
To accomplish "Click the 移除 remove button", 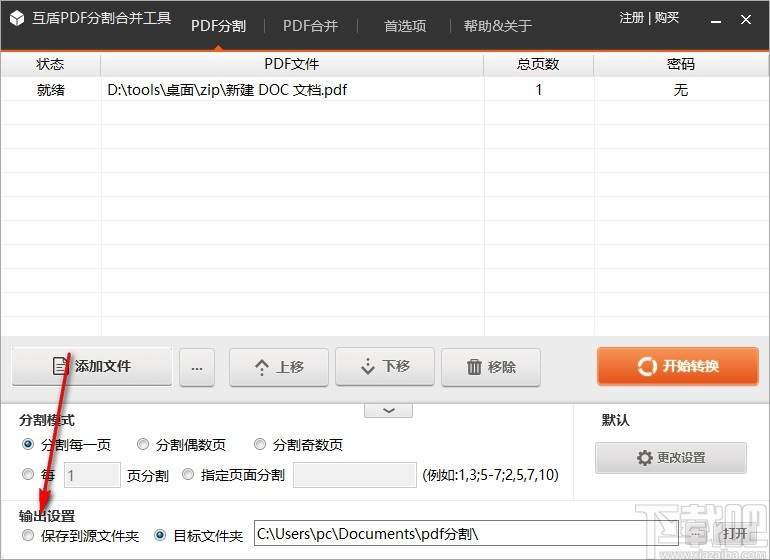I will pos(491,367).
